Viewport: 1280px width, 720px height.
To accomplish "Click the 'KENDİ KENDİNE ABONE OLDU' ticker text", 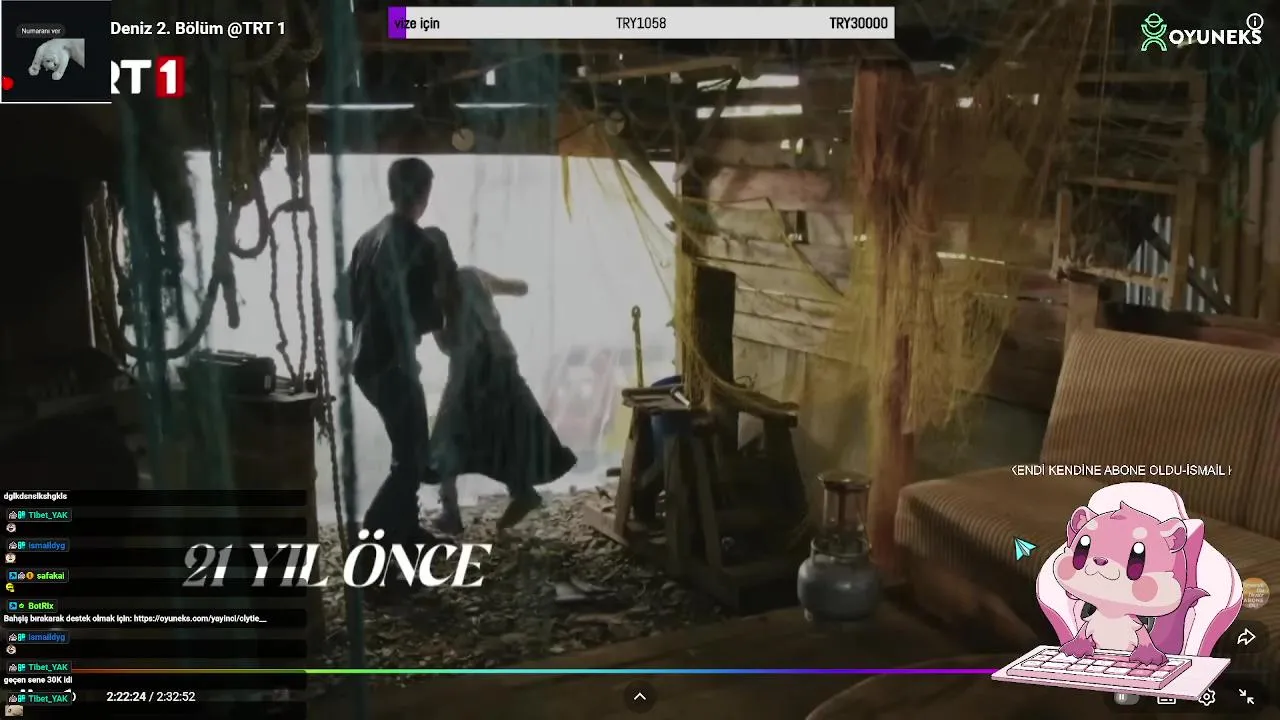I will click(x=1121, y=470).
